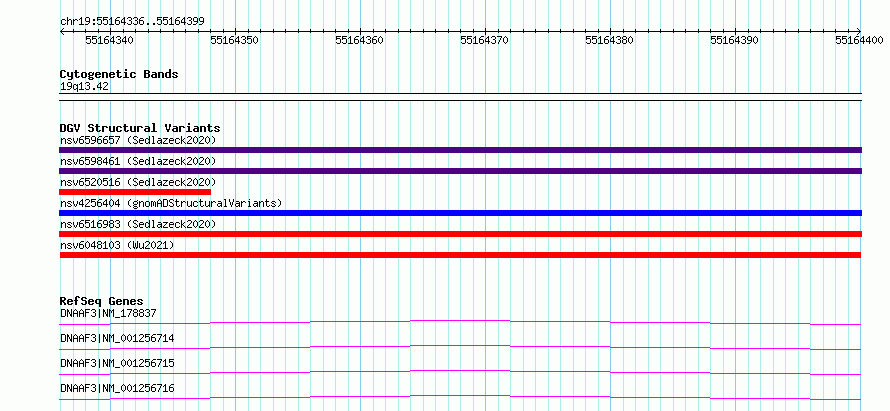The image size is (890, 411).
Task: Click ruler position 55164350
Action: point(234,40)
